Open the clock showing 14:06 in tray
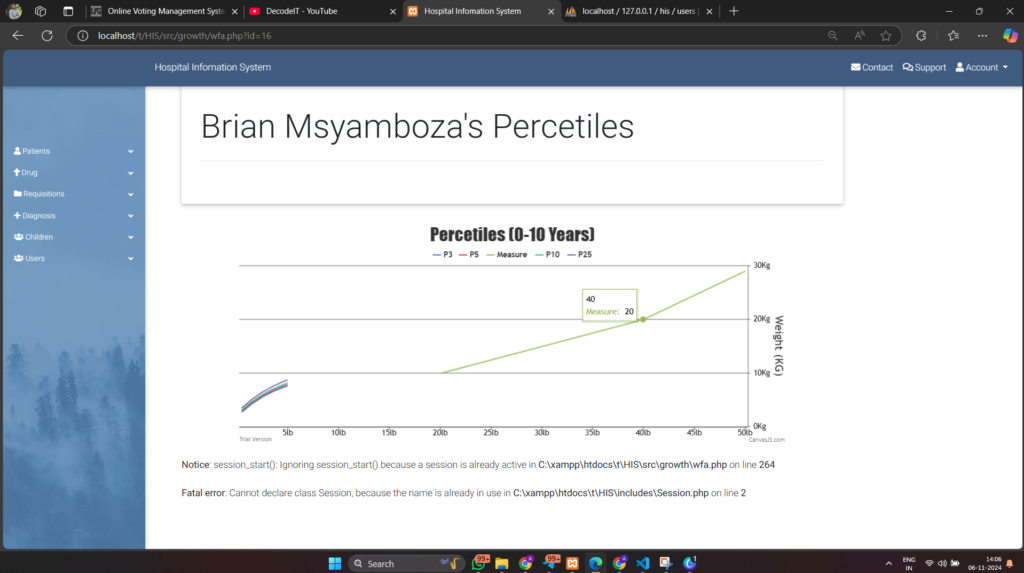 (985, 563)
